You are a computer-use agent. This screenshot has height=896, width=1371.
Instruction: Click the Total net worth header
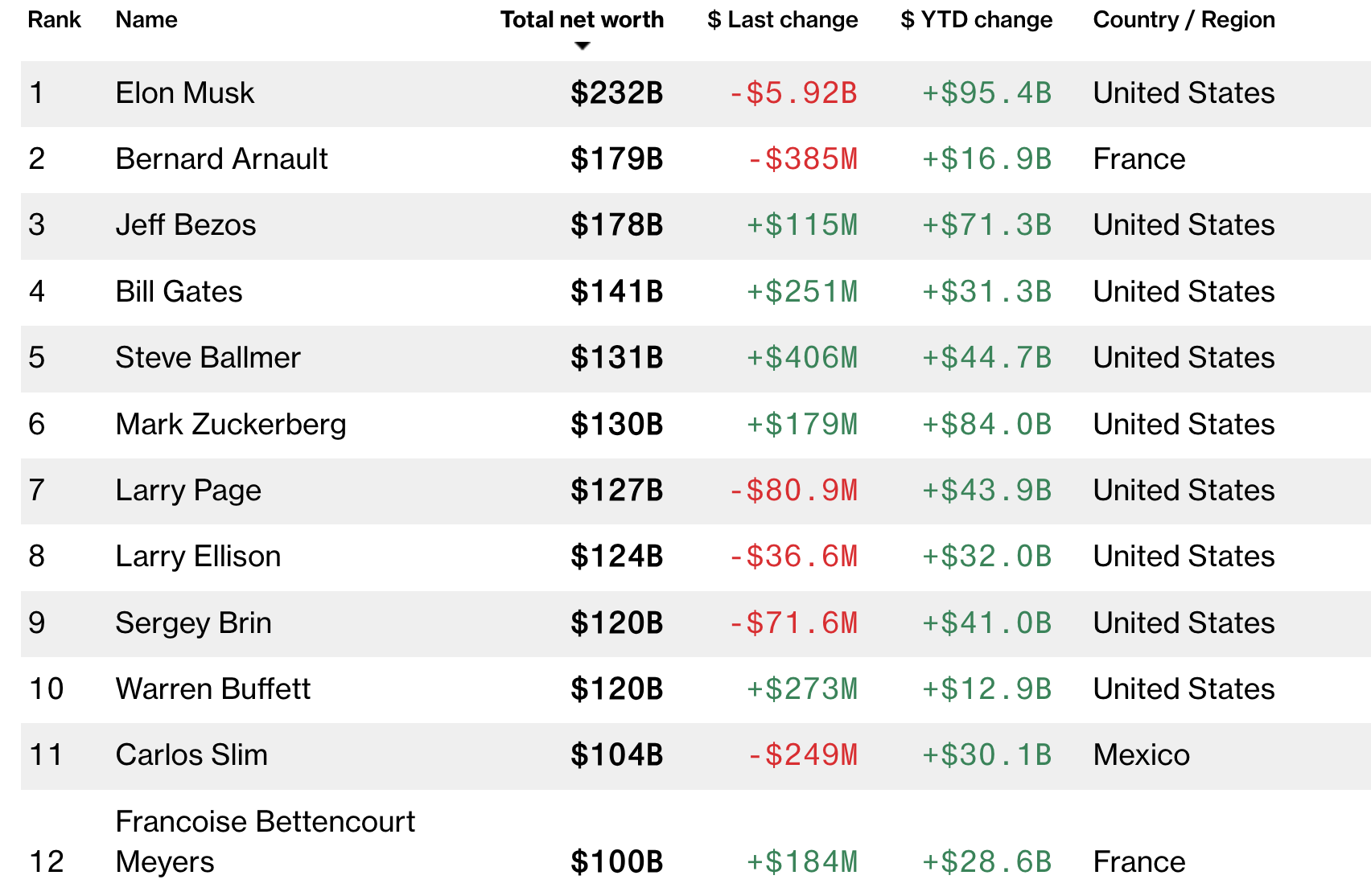(582, 19)
